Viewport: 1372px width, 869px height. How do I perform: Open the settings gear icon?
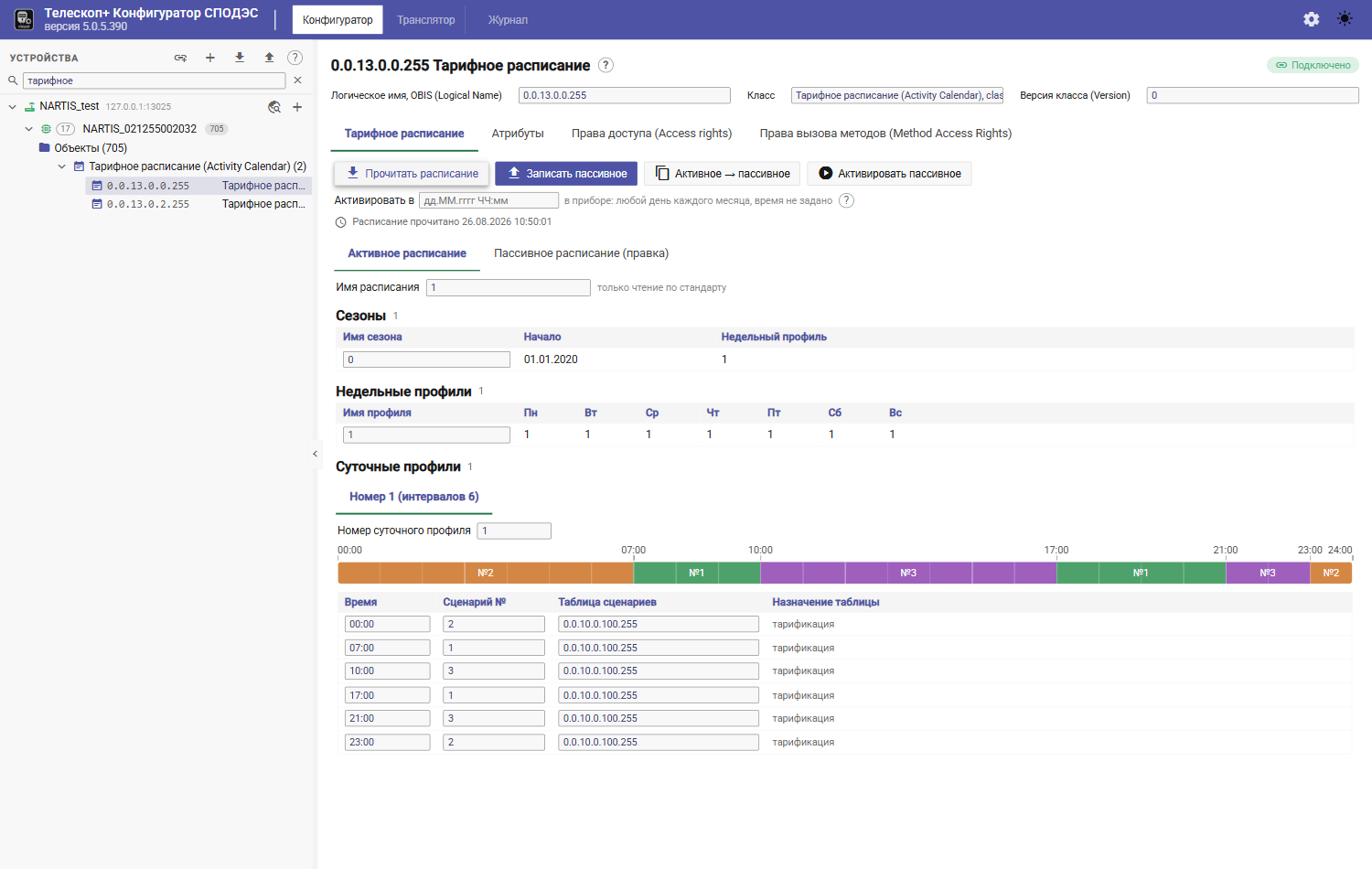coord(1312,19)
